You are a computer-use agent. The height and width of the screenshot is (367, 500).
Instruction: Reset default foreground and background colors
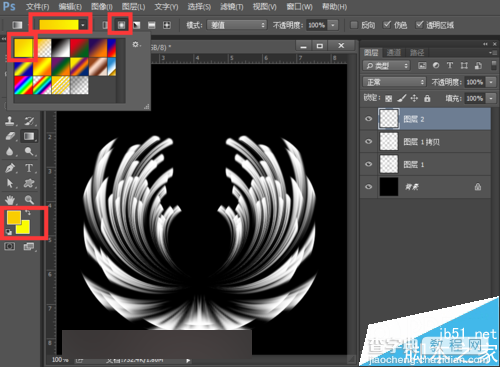click(9, 232)
